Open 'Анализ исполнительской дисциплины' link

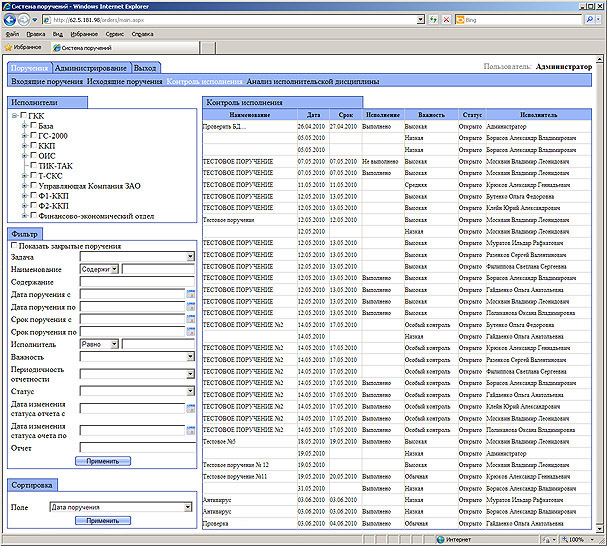312,81
